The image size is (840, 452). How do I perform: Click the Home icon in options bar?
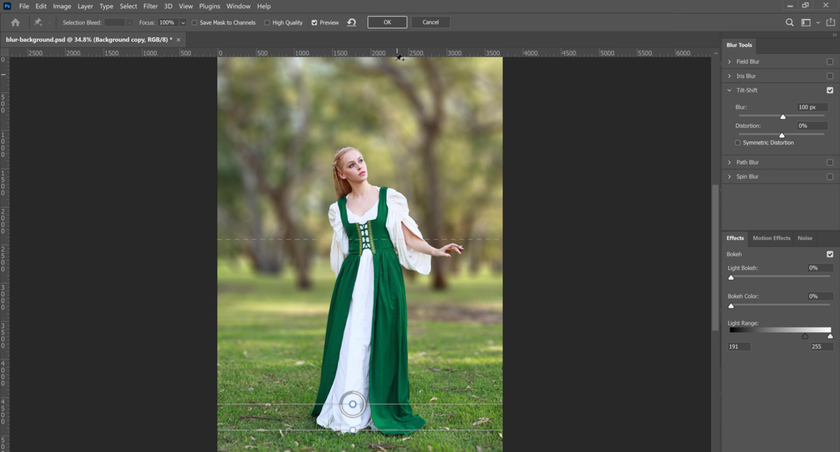tap(16, 22)
